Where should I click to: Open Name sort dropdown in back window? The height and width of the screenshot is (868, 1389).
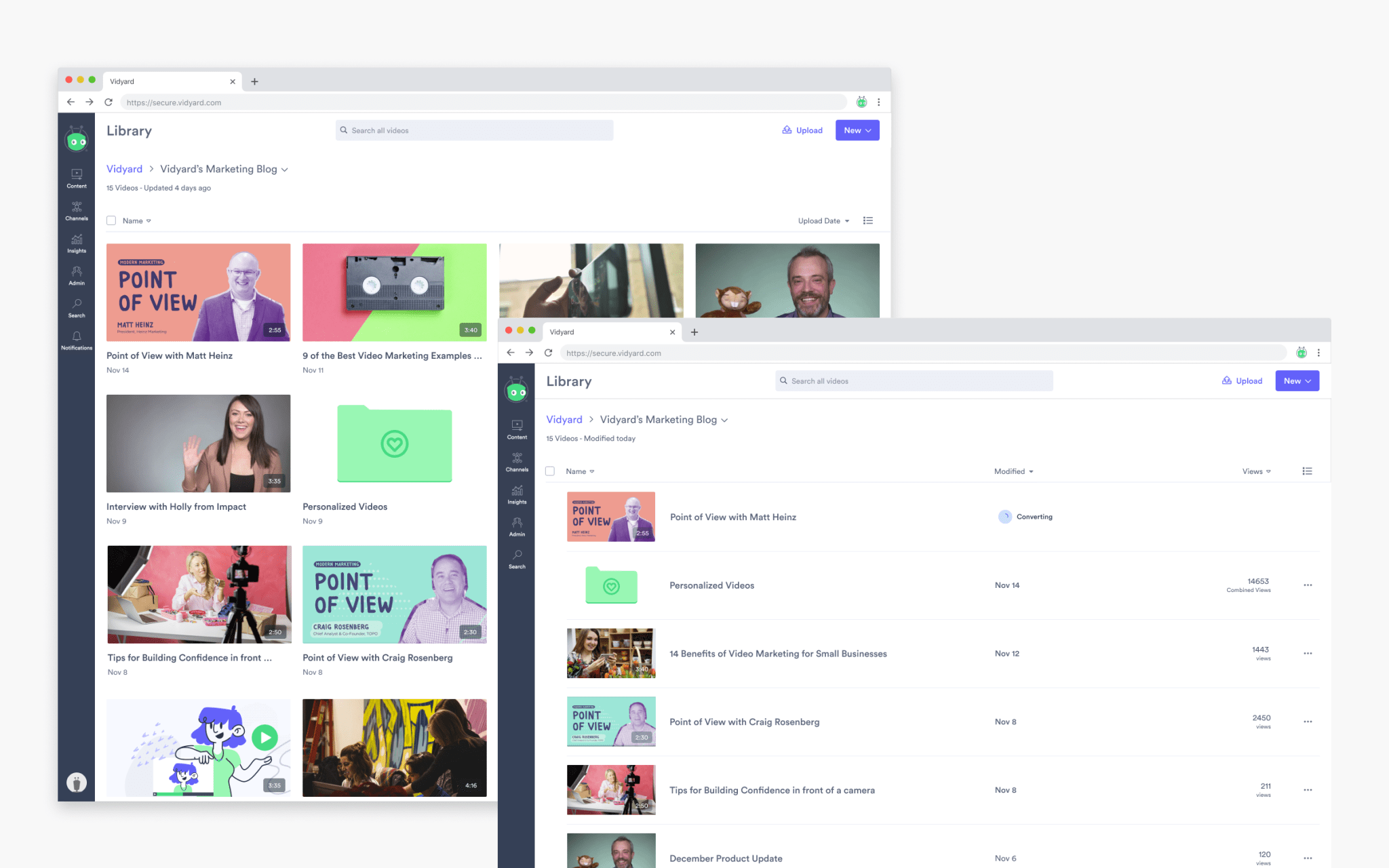point(136,221)
